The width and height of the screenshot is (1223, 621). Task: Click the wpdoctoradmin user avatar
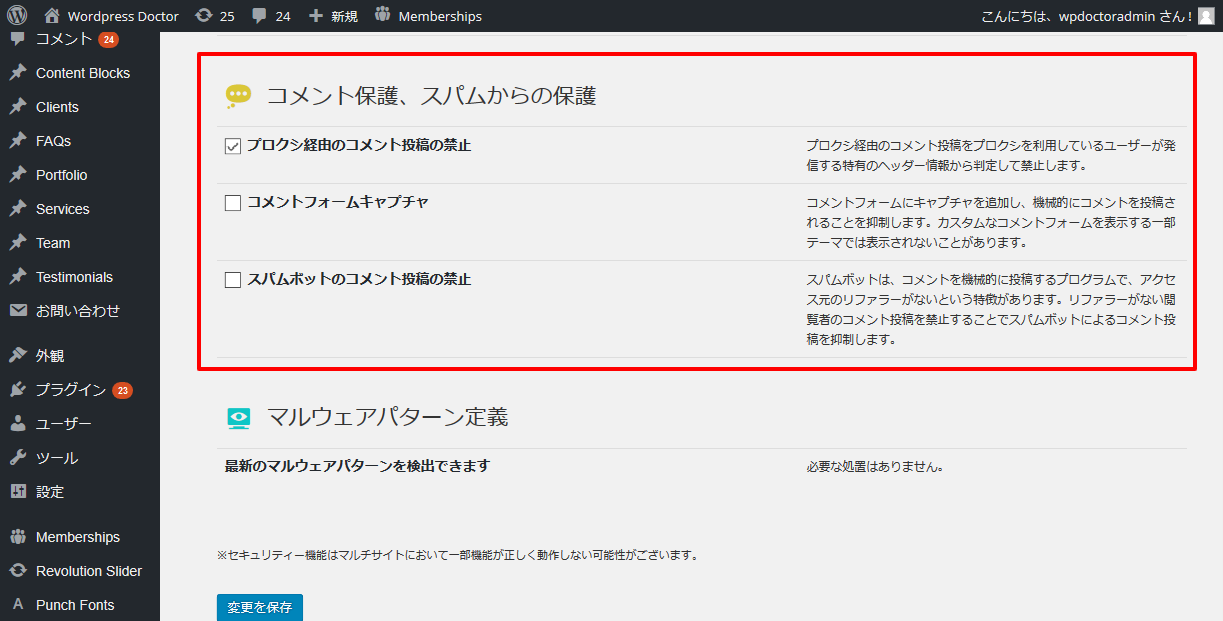1207,16
